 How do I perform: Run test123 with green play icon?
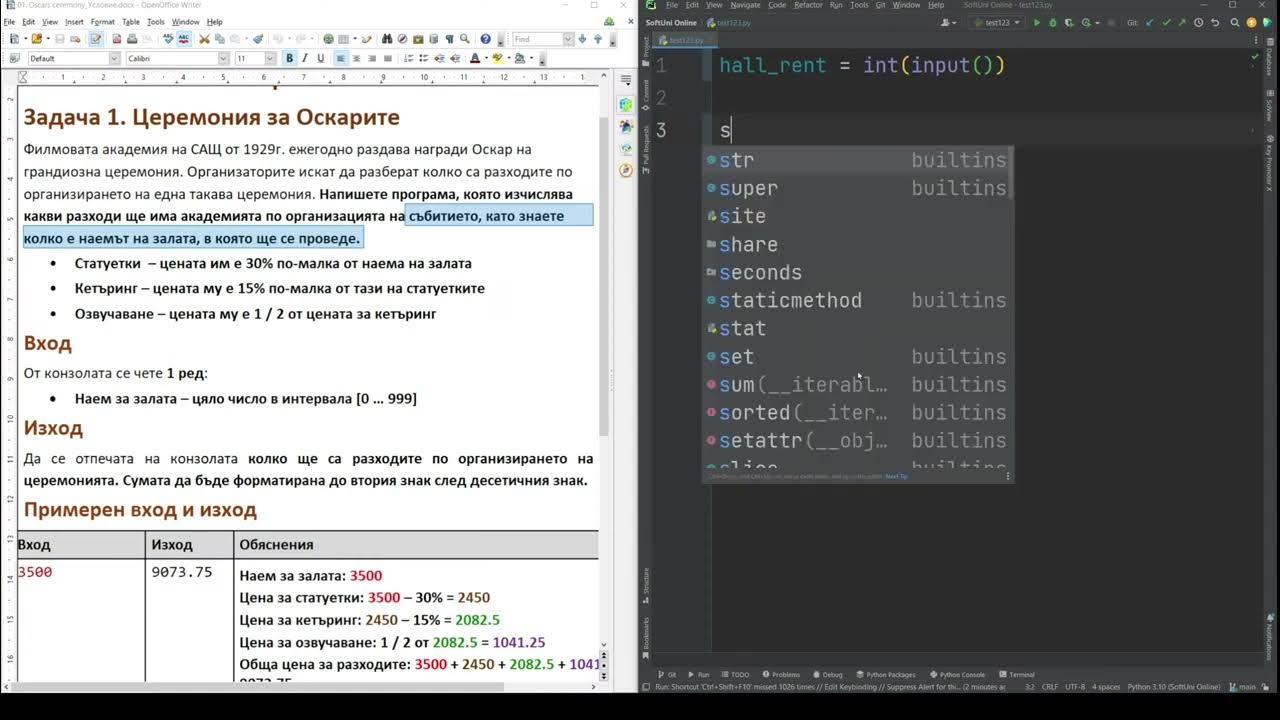1037,22
